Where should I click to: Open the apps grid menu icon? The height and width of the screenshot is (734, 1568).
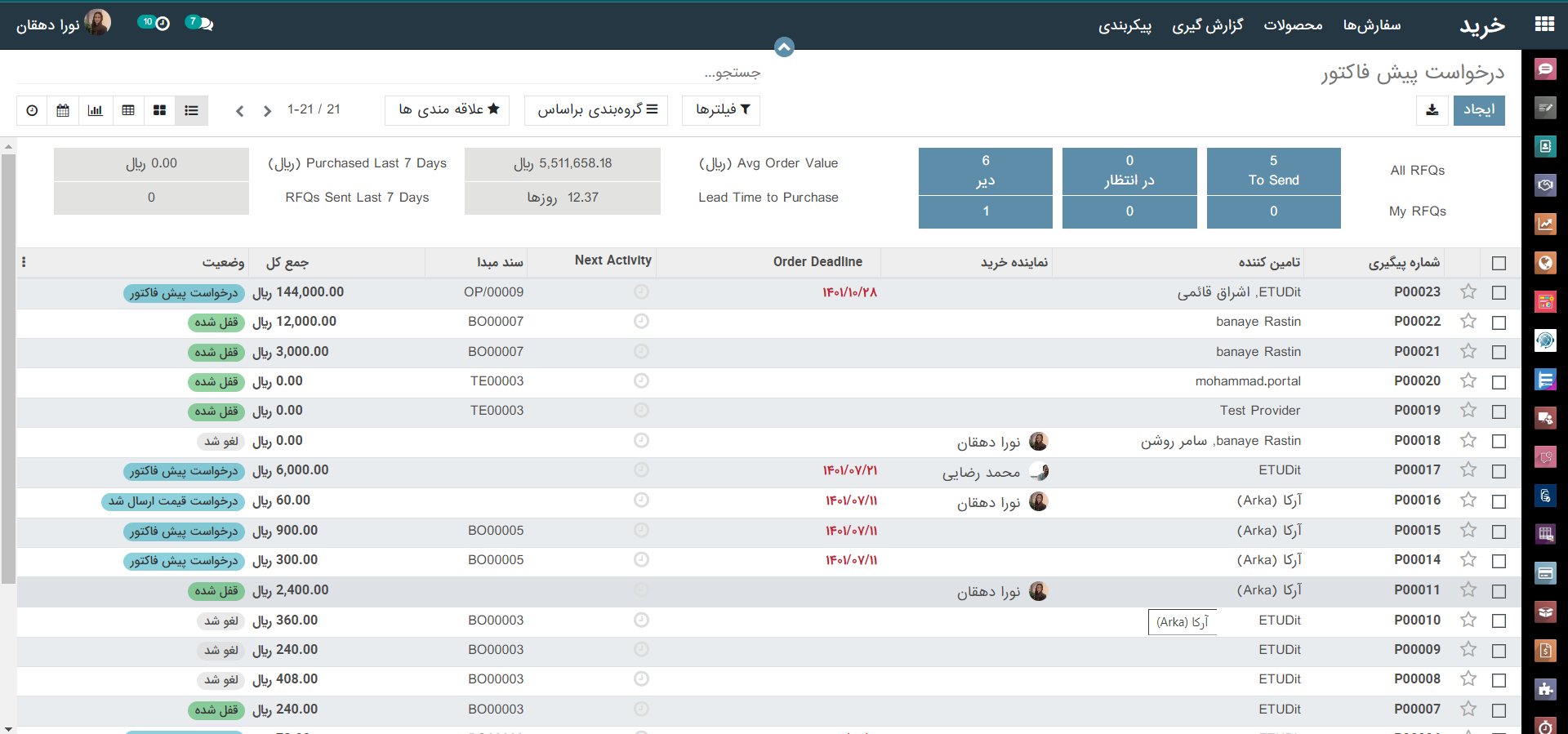coord(1544,24)
